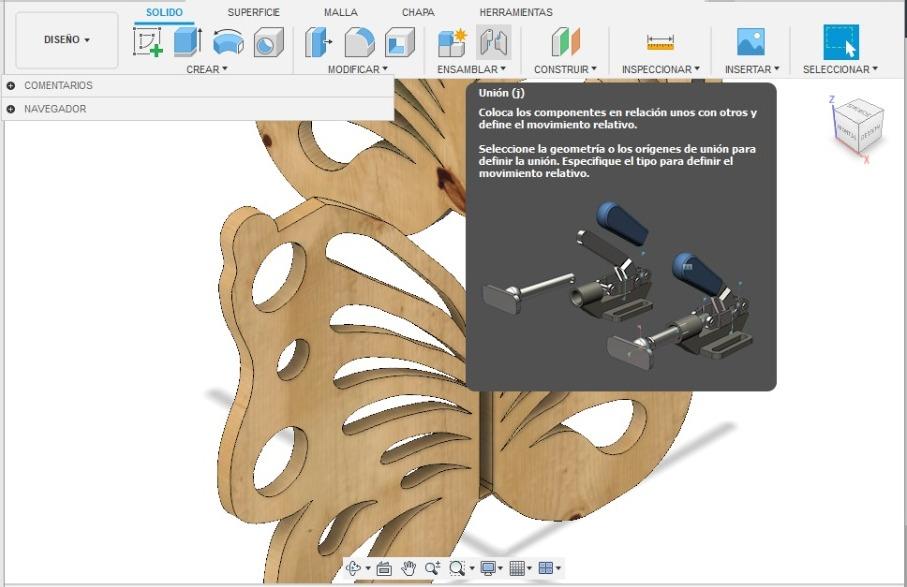Image resolution: width=907 pixels, height=587 pixels.
Task: Click the COMENTARIOS panel label
Action: pyautogui.click(x=58, y=86)
